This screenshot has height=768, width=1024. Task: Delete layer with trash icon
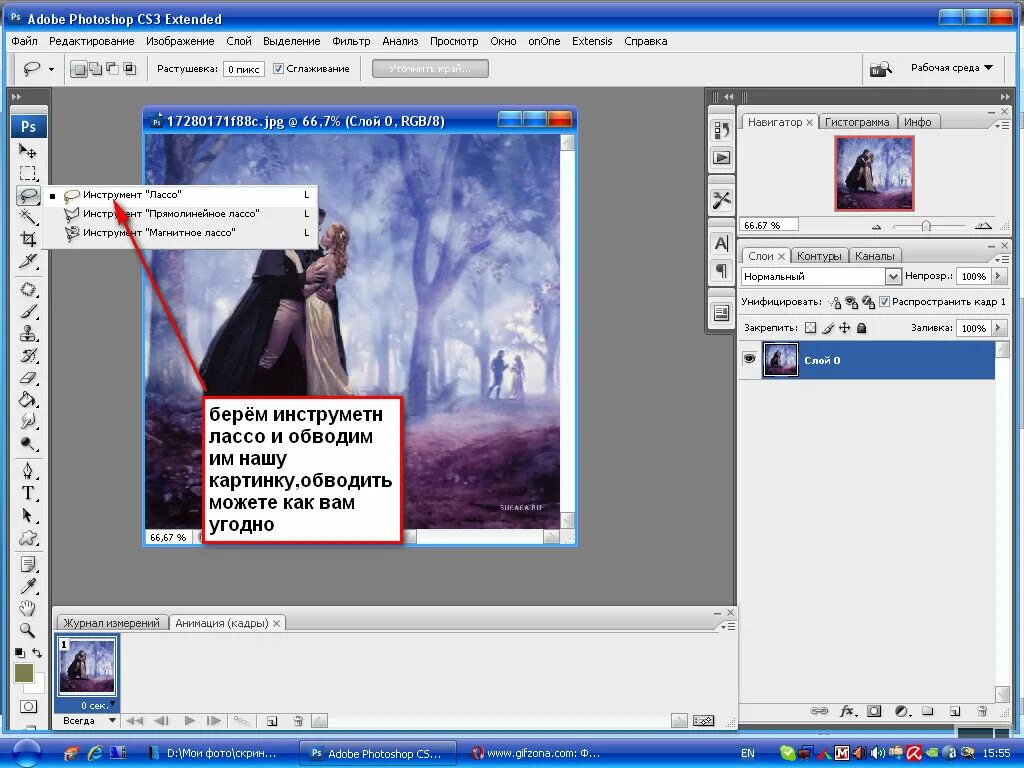(982, 711)
